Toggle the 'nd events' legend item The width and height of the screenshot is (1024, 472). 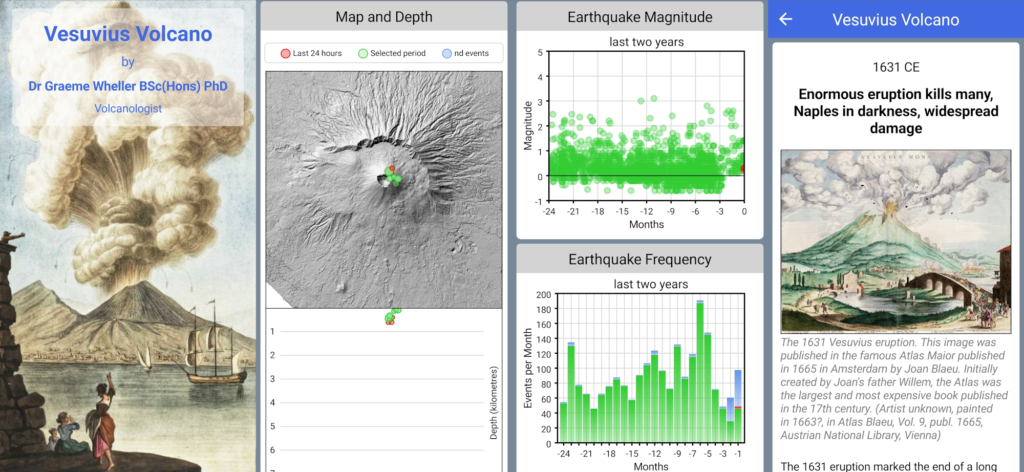(465, 53)
